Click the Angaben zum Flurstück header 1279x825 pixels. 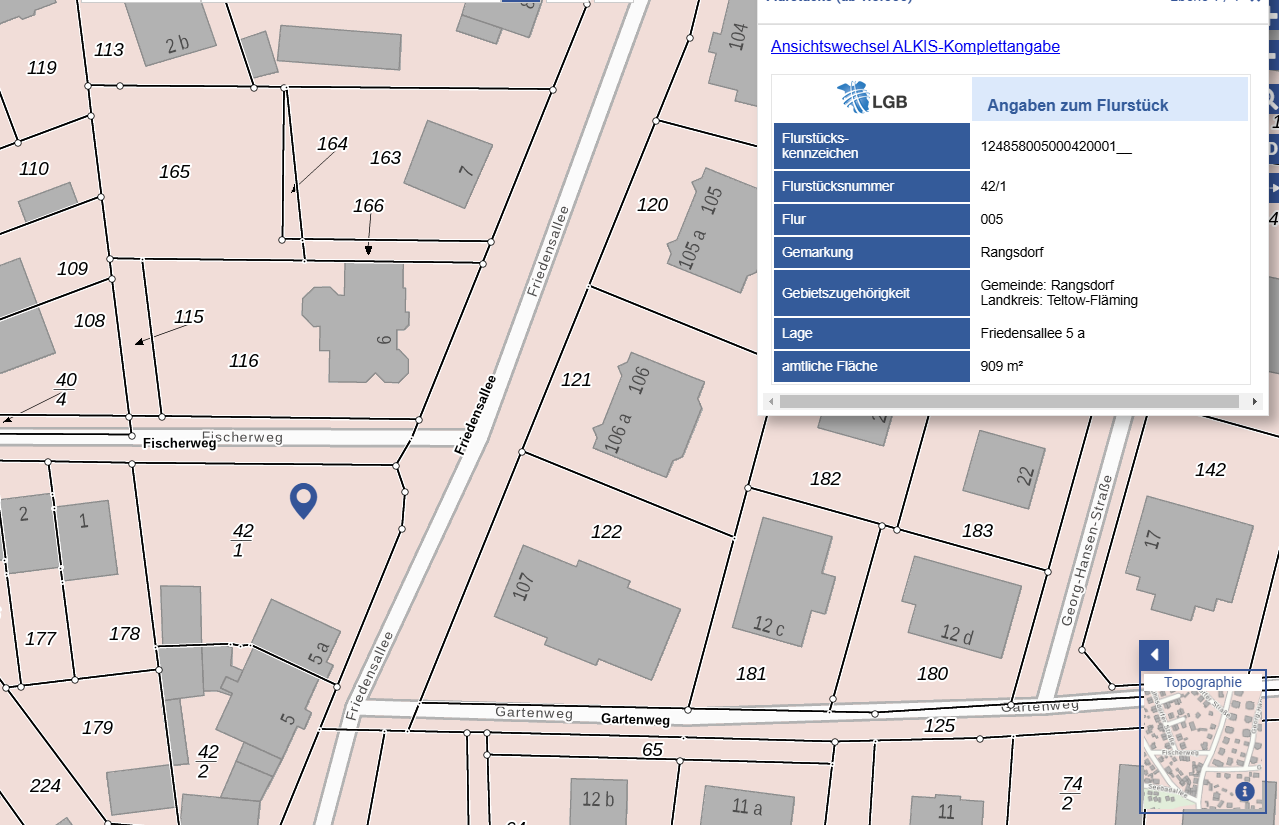pos(1077,105)
